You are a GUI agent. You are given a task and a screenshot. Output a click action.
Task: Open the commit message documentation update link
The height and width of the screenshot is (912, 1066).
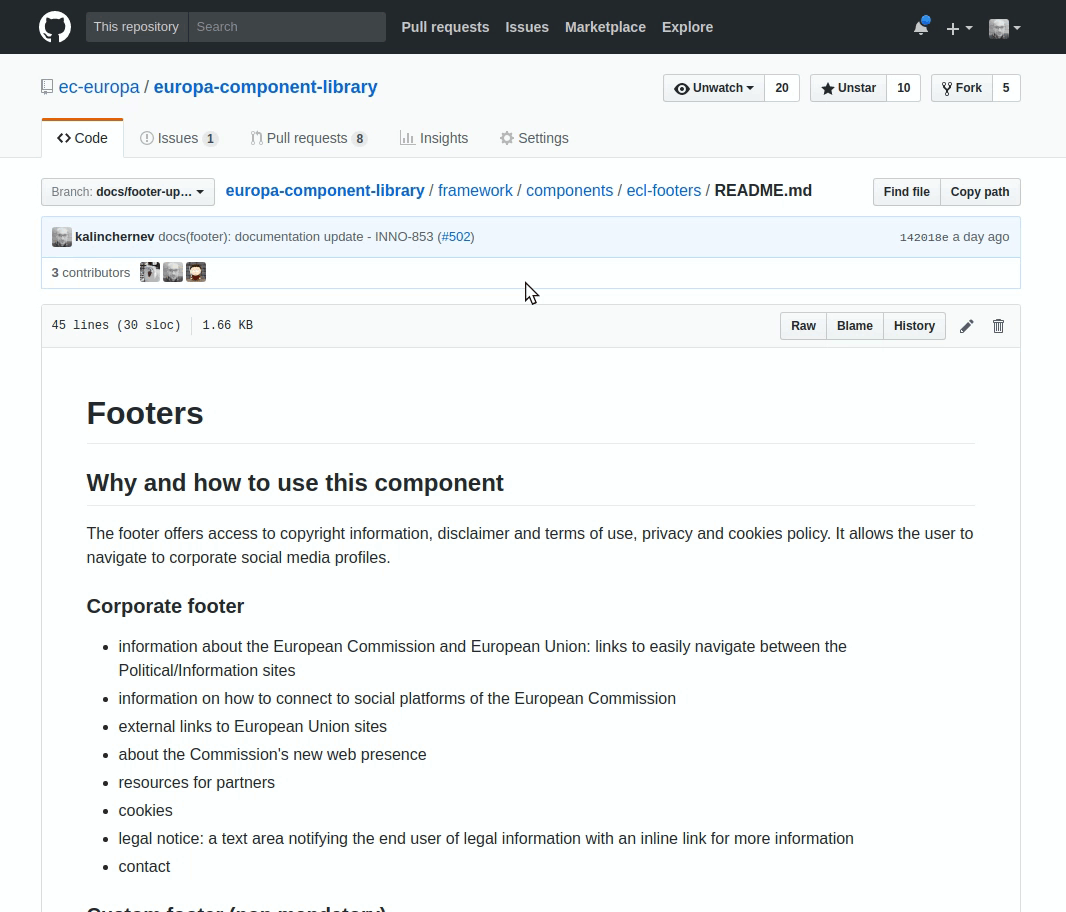tap(296, 237)
